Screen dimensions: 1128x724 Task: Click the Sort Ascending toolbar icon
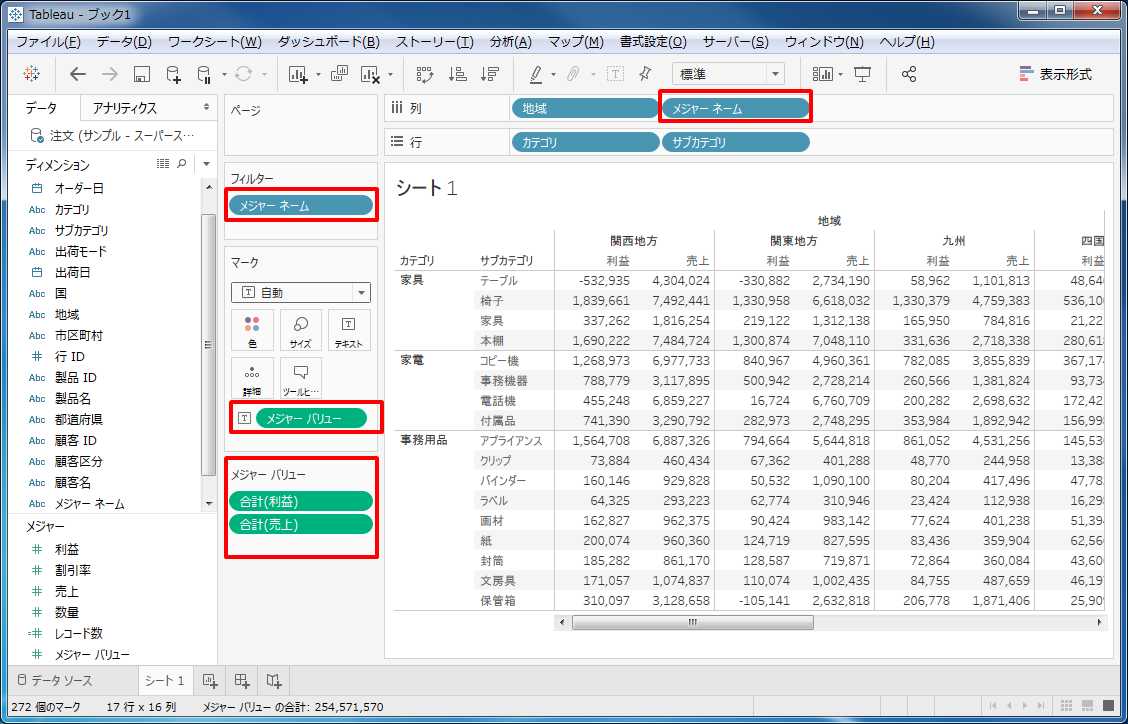457,73
